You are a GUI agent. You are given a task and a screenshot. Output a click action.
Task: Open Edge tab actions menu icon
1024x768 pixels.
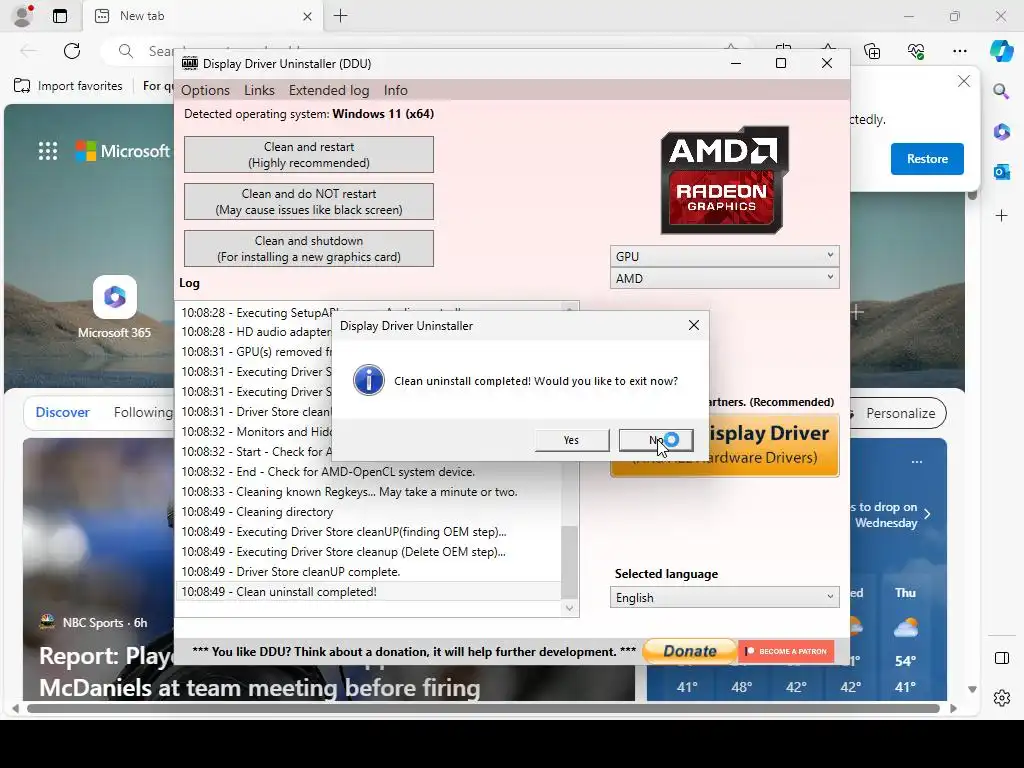click(x=60, y=16)
